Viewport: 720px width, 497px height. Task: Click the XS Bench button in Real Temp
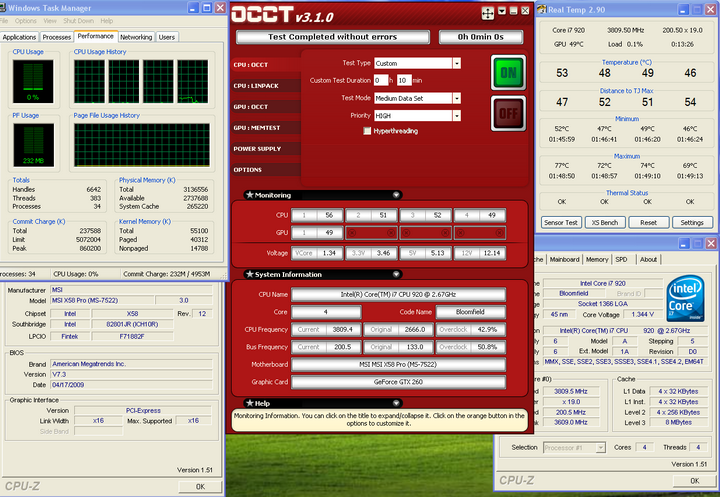click(605, 223)
